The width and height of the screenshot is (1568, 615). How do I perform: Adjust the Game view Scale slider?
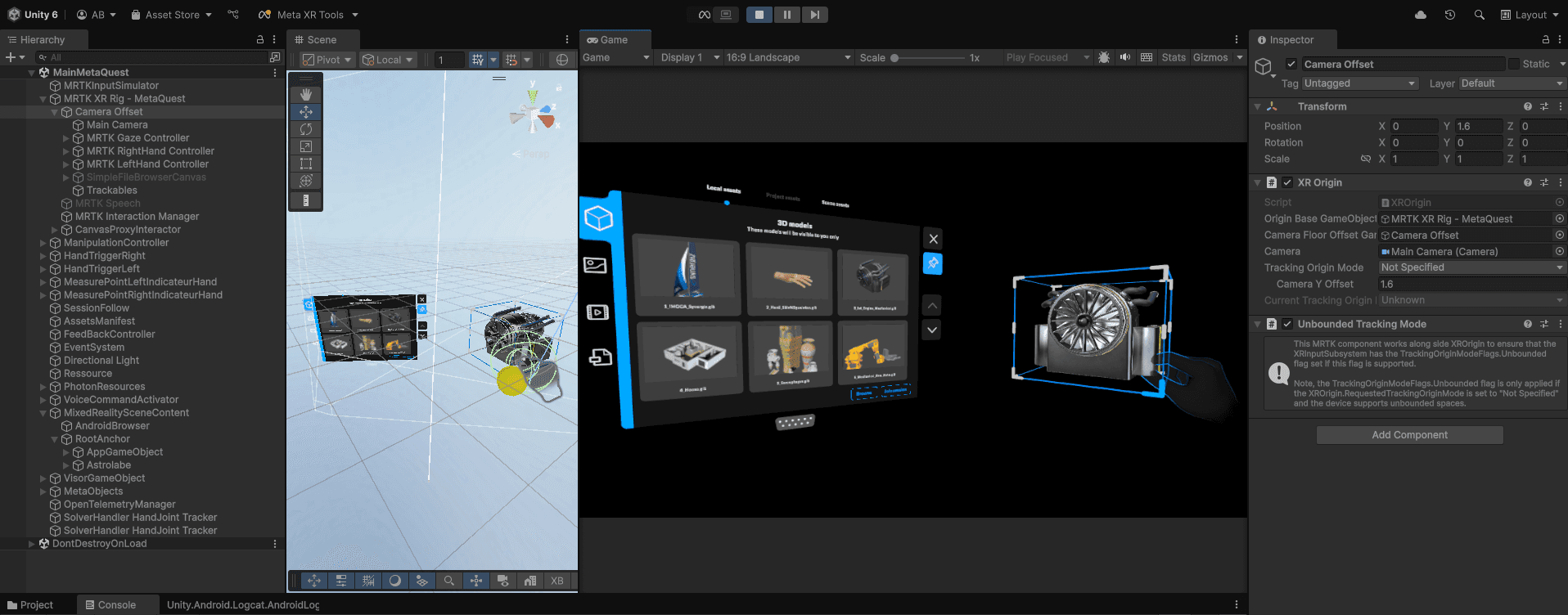927,58
